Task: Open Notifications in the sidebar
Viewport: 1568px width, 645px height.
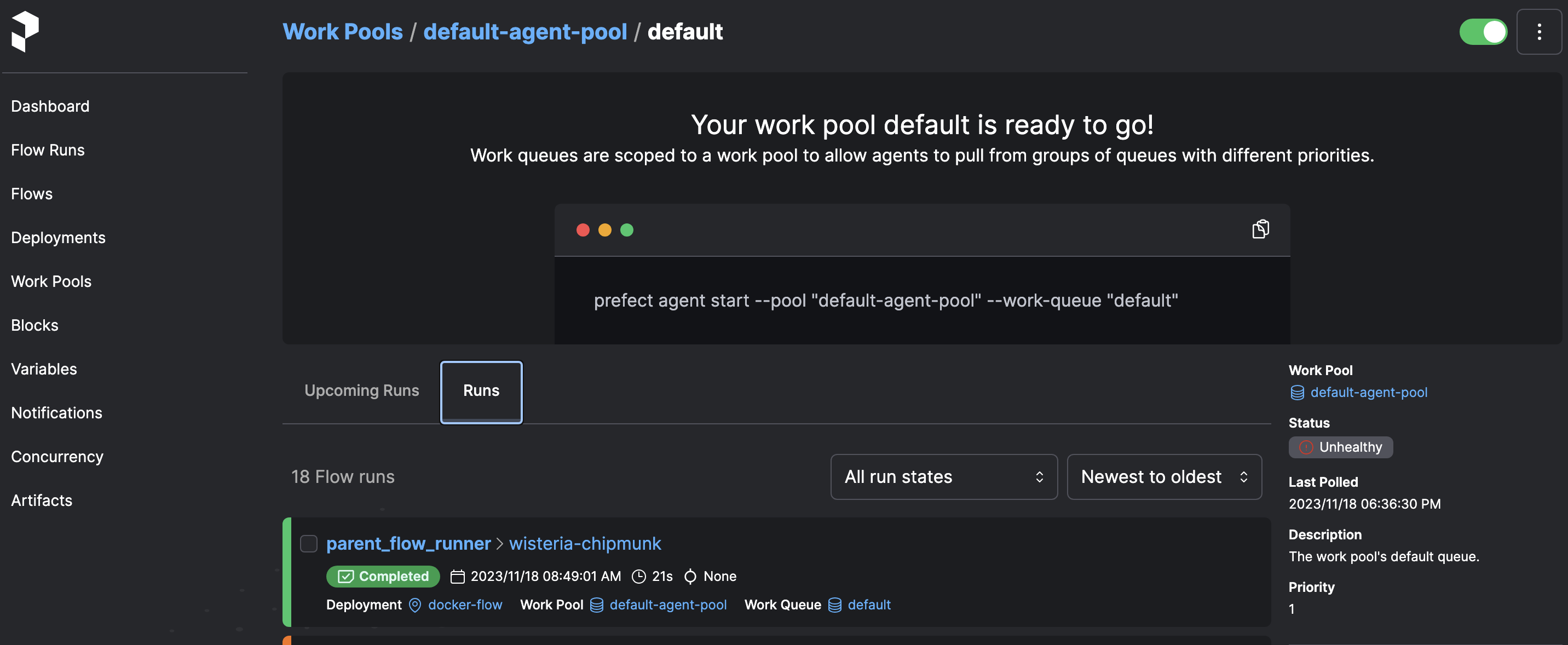Action: pos(56,412)
